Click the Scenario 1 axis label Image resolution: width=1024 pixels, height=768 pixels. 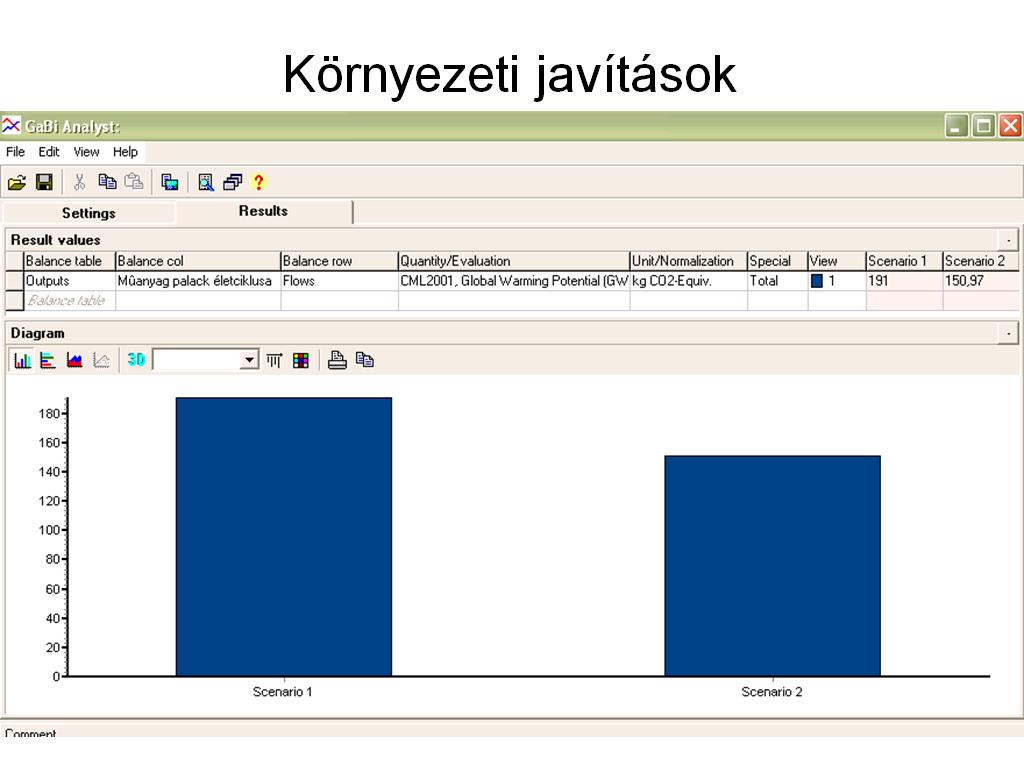[282, 692]
